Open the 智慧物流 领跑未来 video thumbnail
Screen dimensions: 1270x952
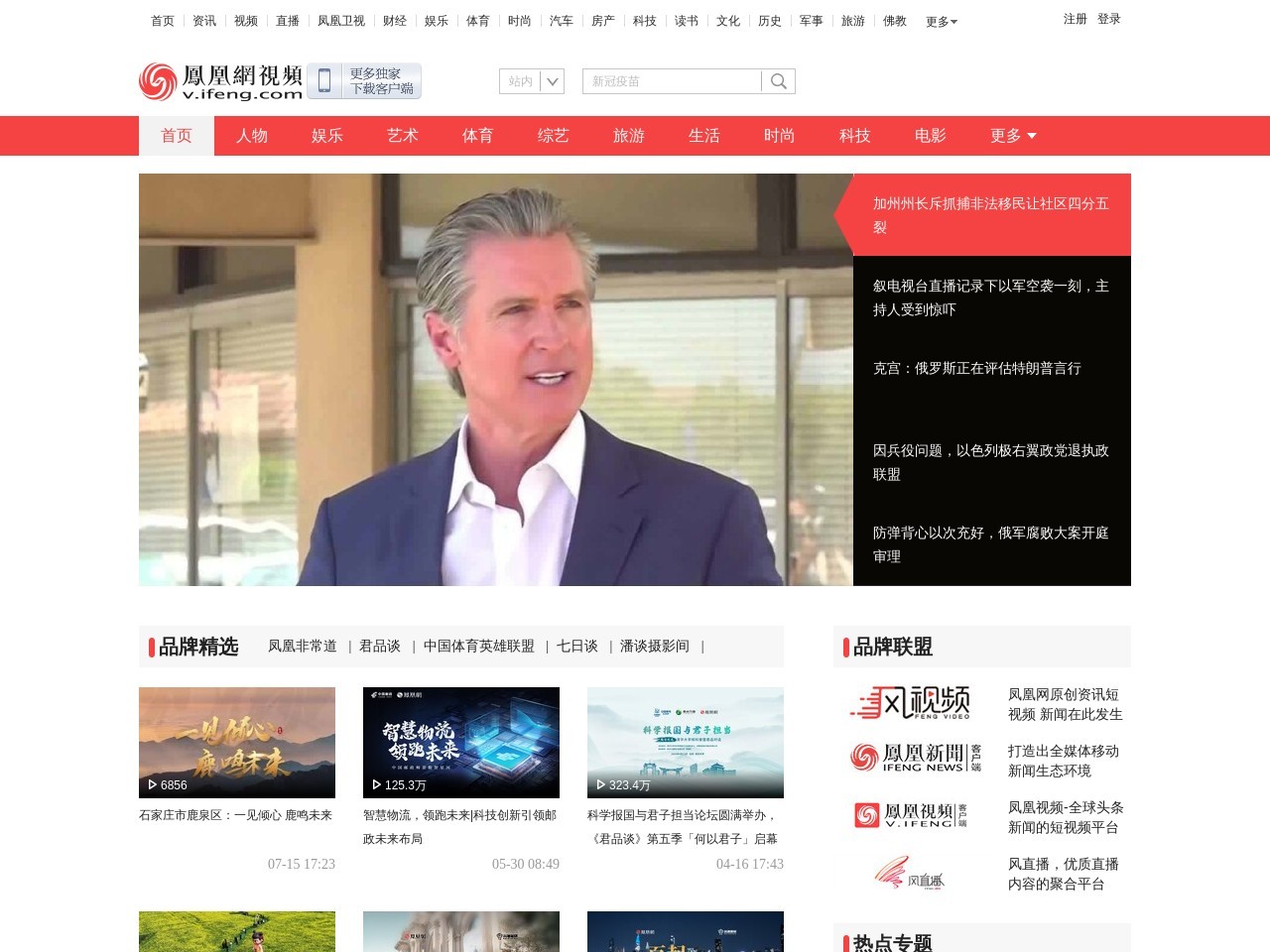click(x=461, y=742)
